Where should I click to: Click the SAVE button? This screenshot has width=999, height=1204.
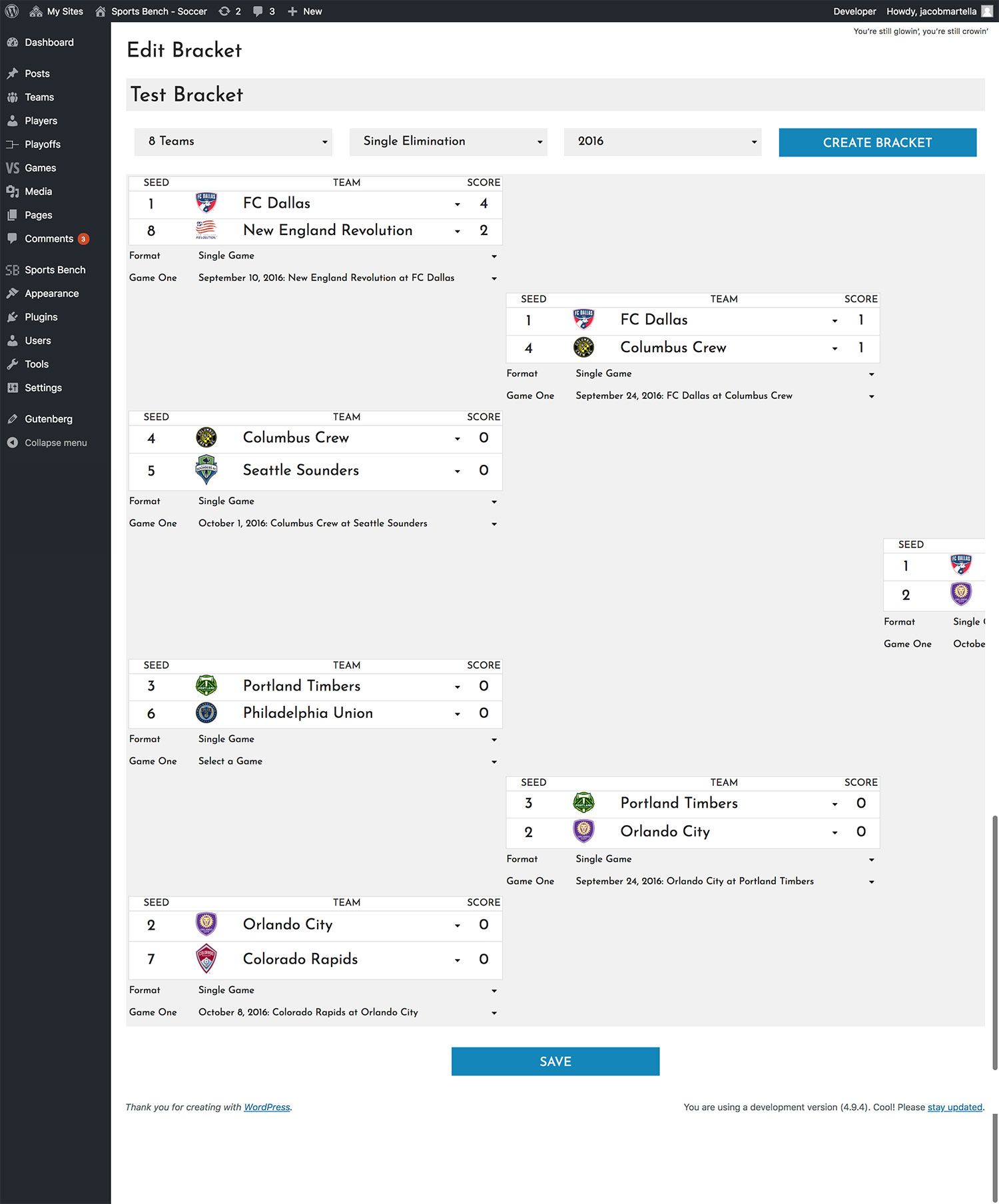click(555, 1061)
